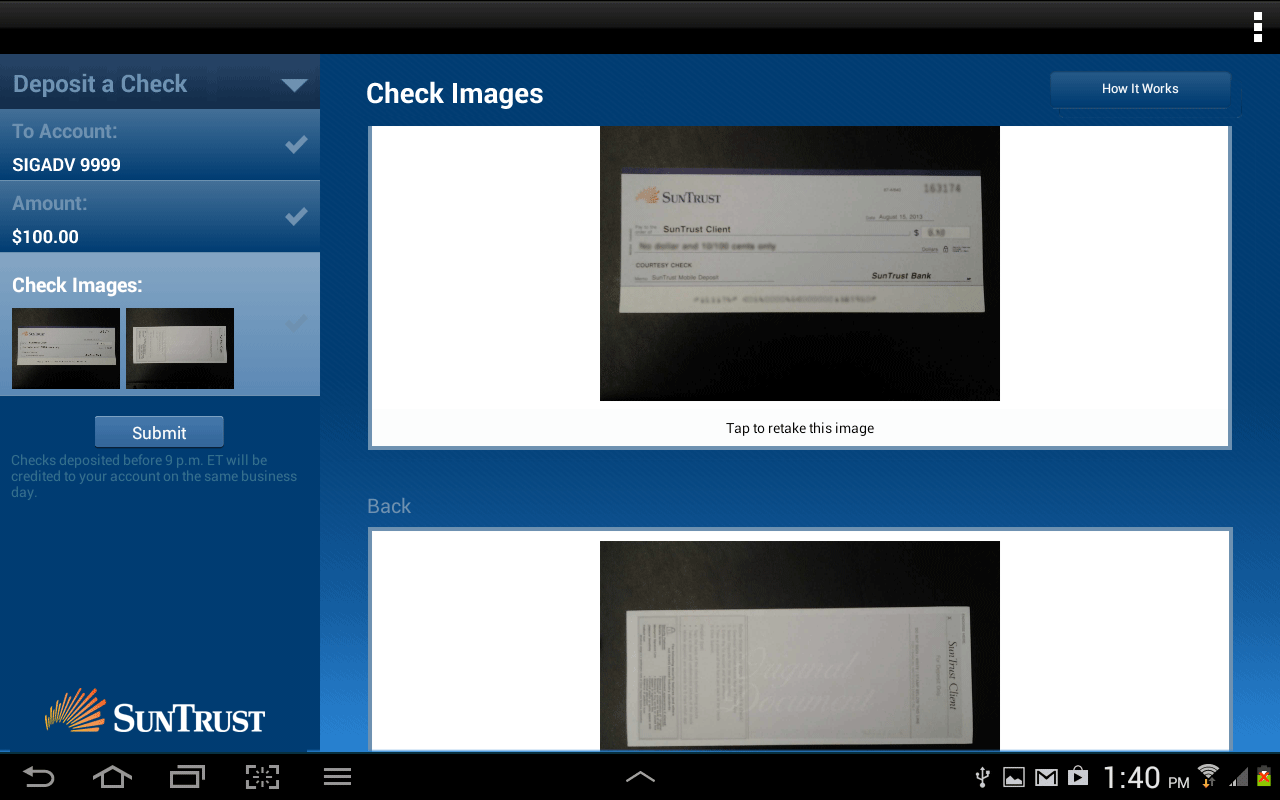The width and height of the screenshot is (1280, 800).
Task: Go back using Android back arrow
Action: pos(38,777)
